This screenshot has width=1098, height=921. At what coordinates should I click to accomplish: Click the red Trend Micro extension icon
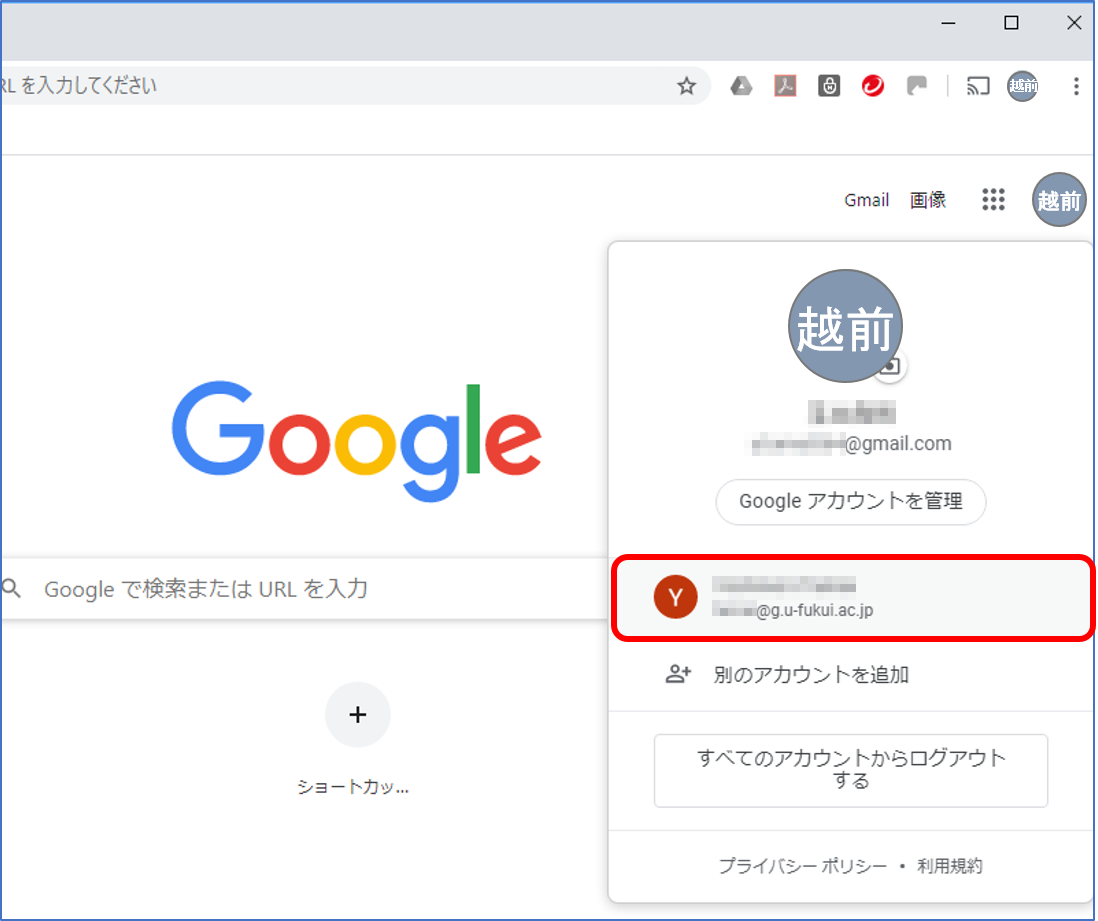pyautogui.click(x=873, y=86)
